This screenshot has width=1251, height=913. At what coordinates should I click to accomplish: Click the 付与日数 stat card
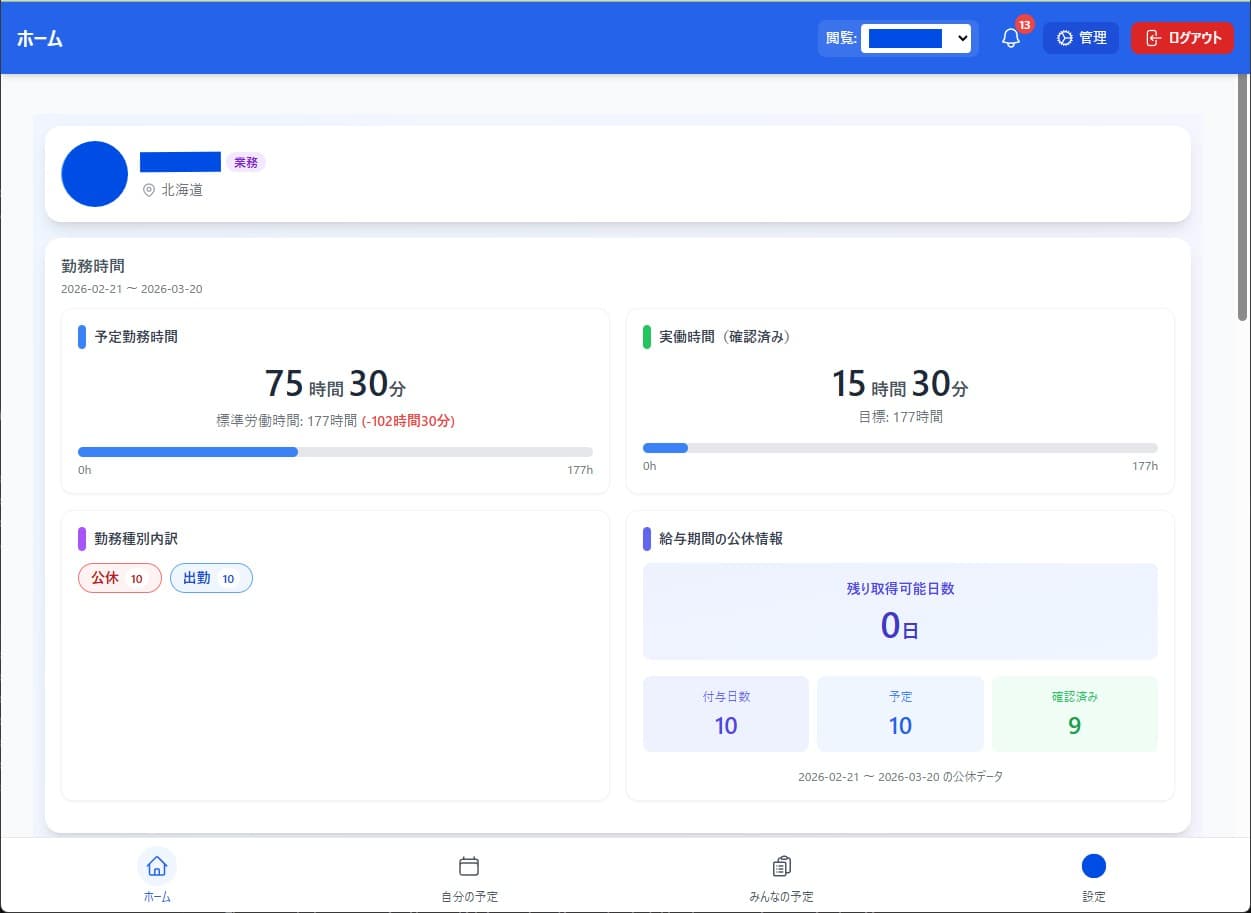point(726,714)
